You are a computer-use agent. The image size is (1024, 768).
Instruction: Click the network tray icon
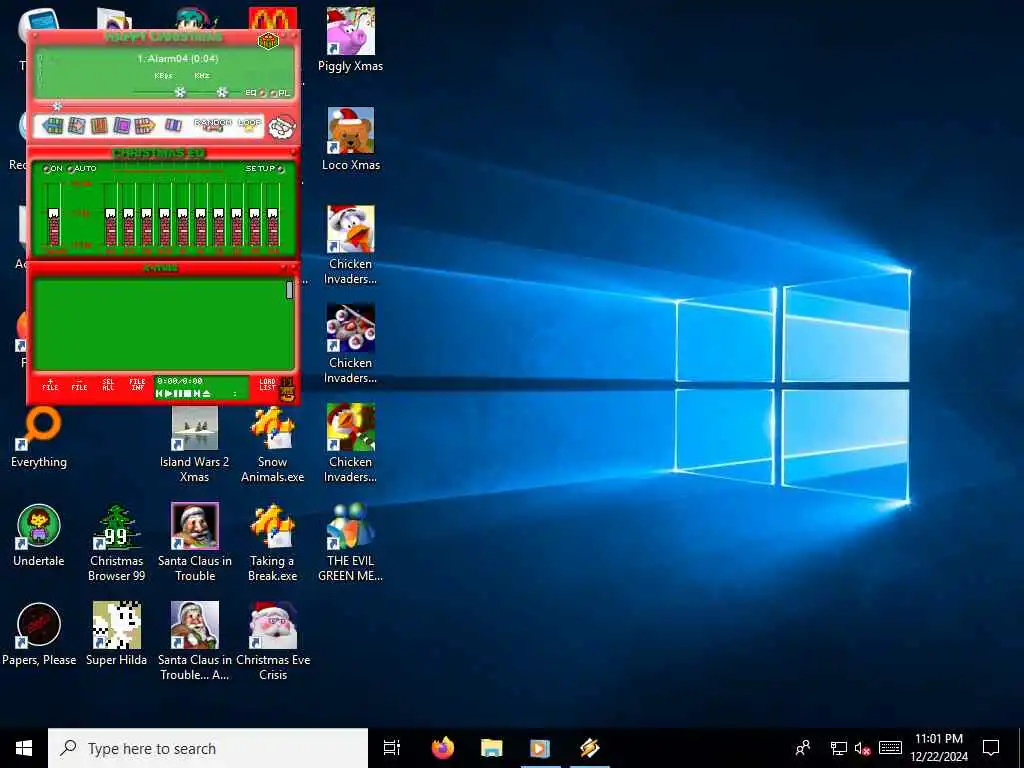(839, 748)
